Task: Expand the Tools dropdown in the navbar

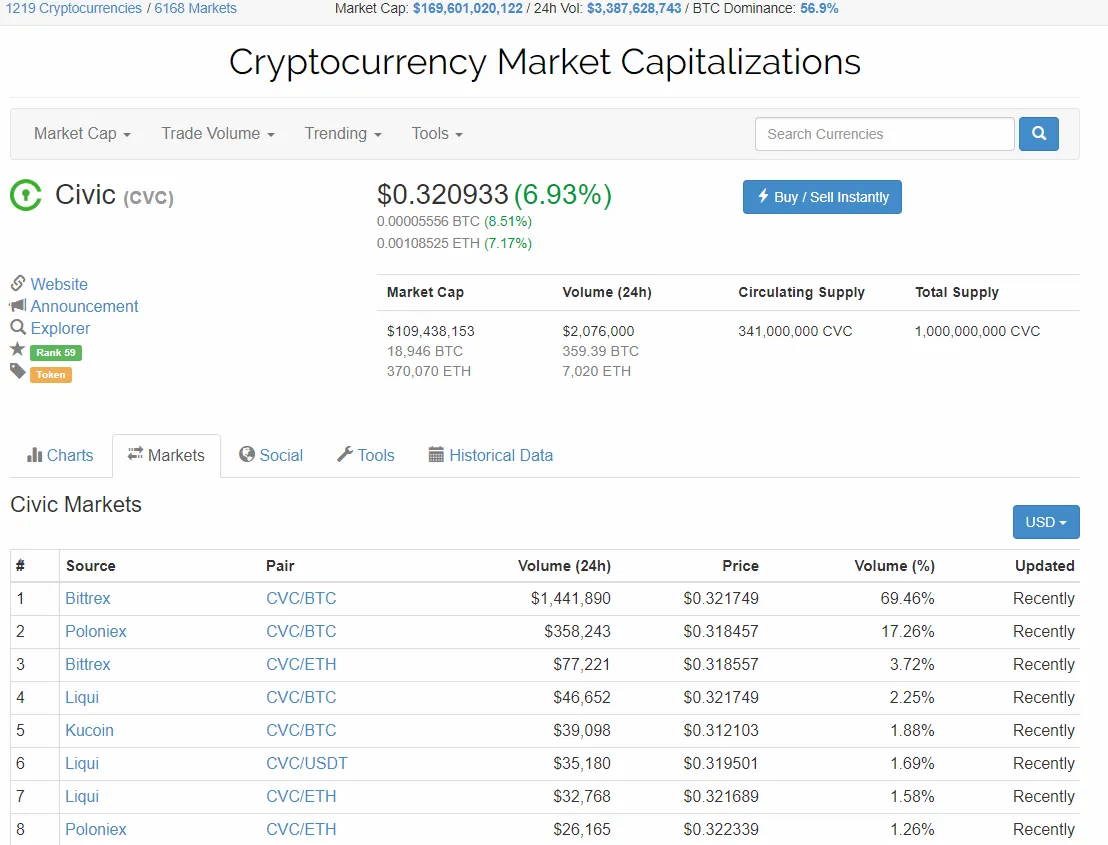Action: pos(437,134)
